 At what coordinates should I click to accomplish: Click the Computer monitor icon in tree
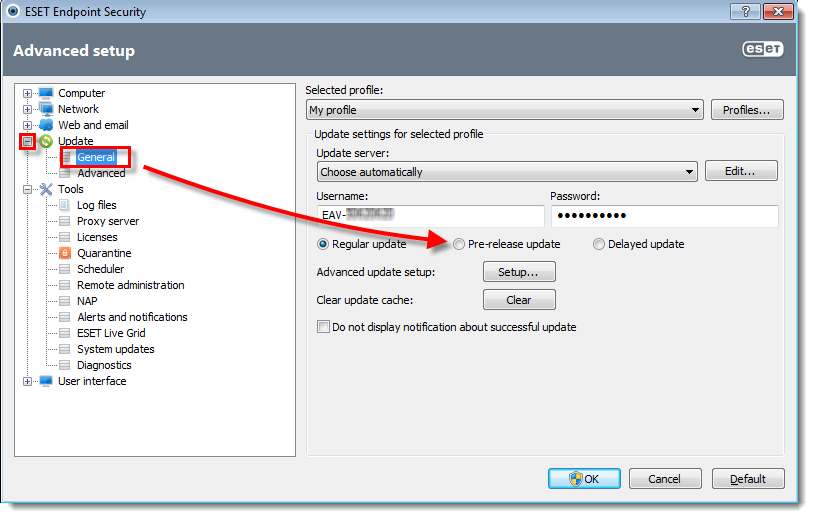pos(46,93)
